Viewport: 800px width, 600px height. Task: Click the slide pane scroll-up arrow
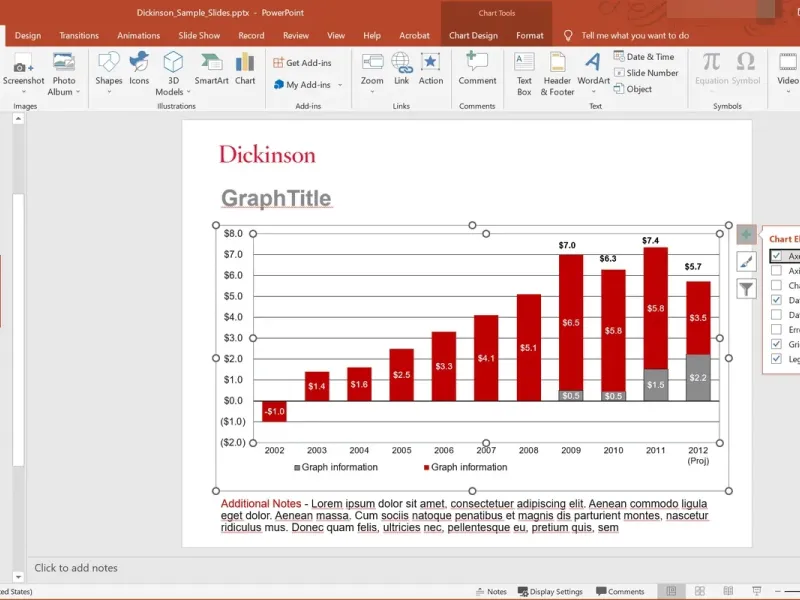click(18, 119)
